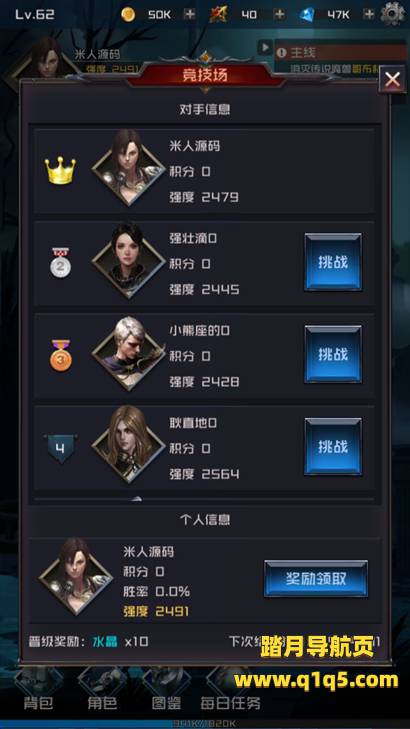The height and width of the screenshot is (729, 410).
Task: Tap the blue diamond currency icon
Action: pos(307,14)
